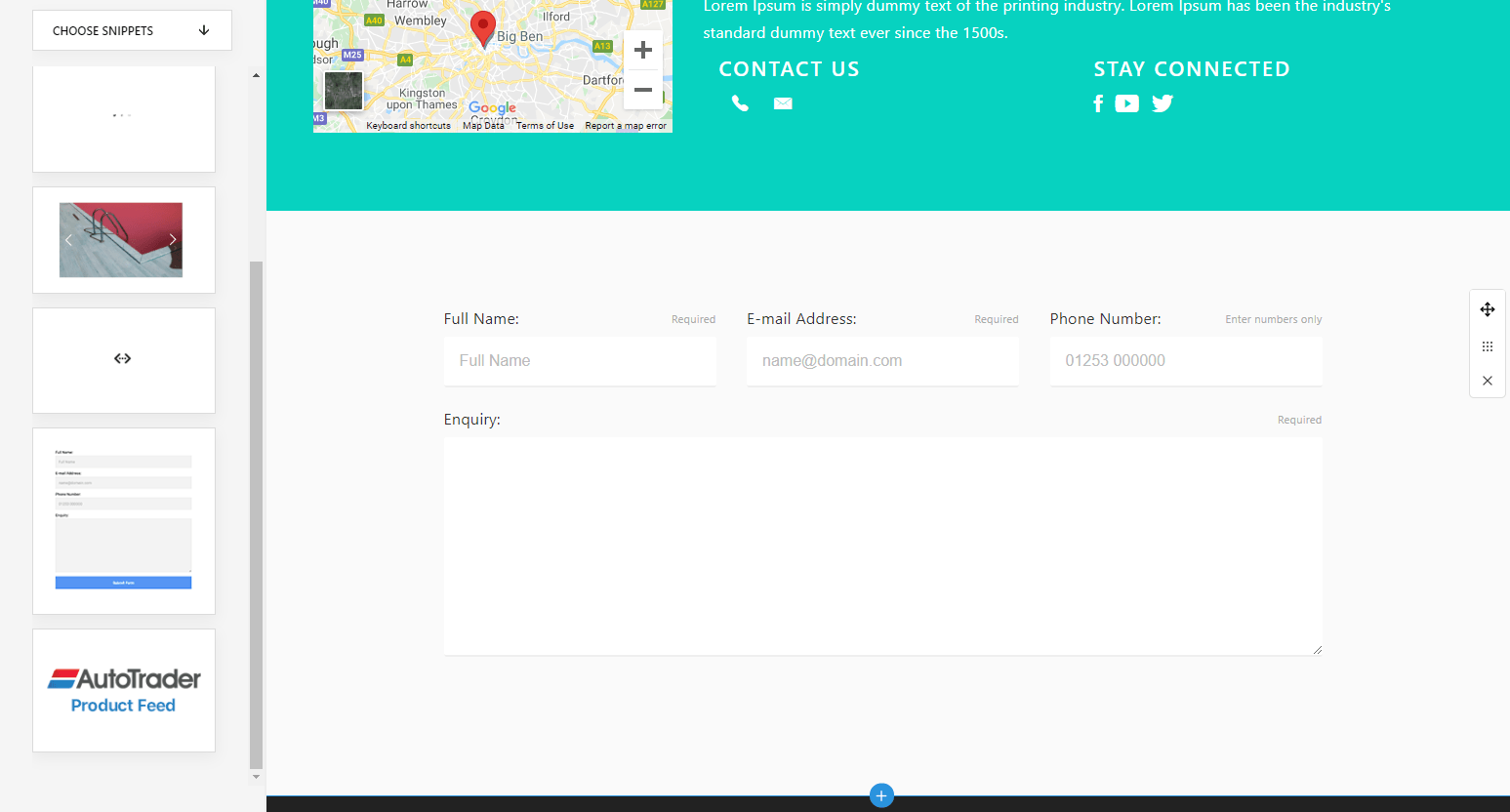Screen dimensions: 1510x812
Task: Click the 'Phone Number:' label
Action: (1106, 319)
